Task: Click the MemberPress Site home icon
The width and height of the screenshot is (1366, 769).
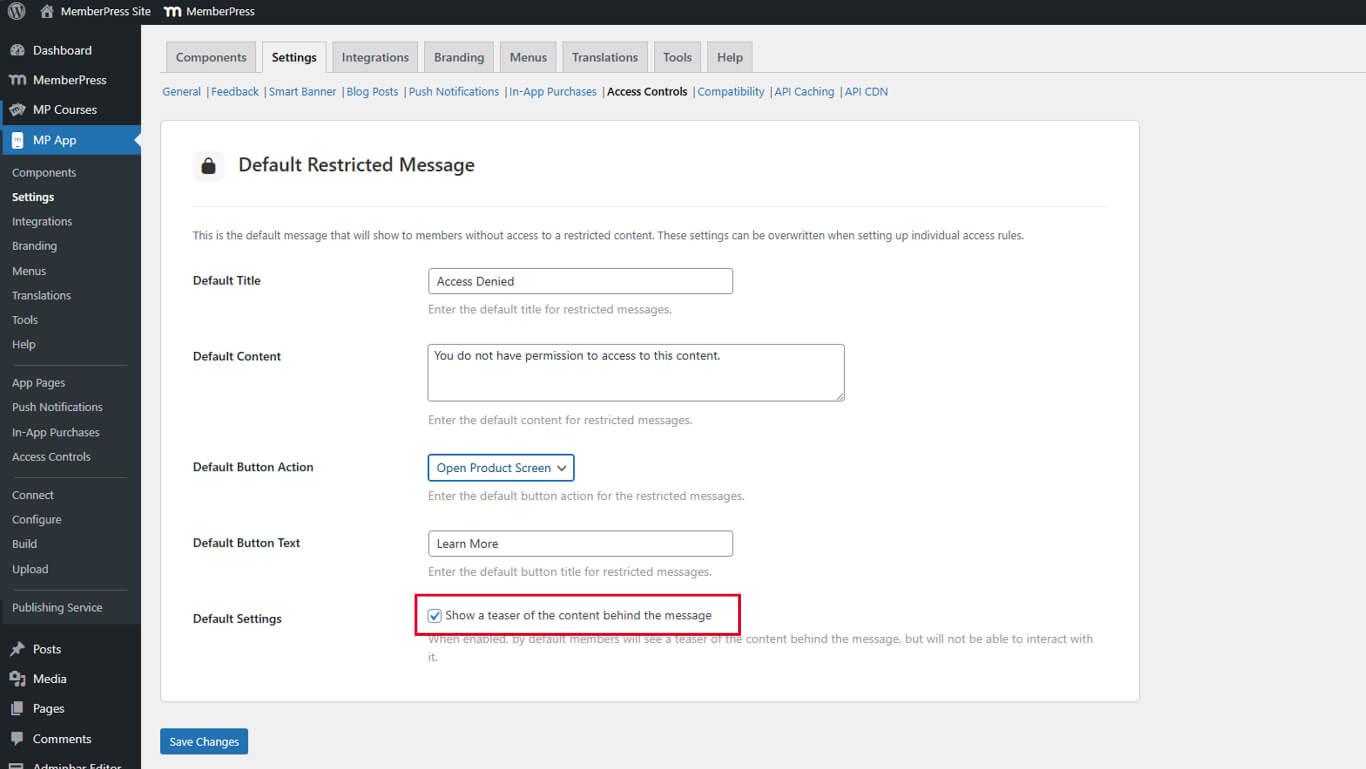Action: (47, 11)
